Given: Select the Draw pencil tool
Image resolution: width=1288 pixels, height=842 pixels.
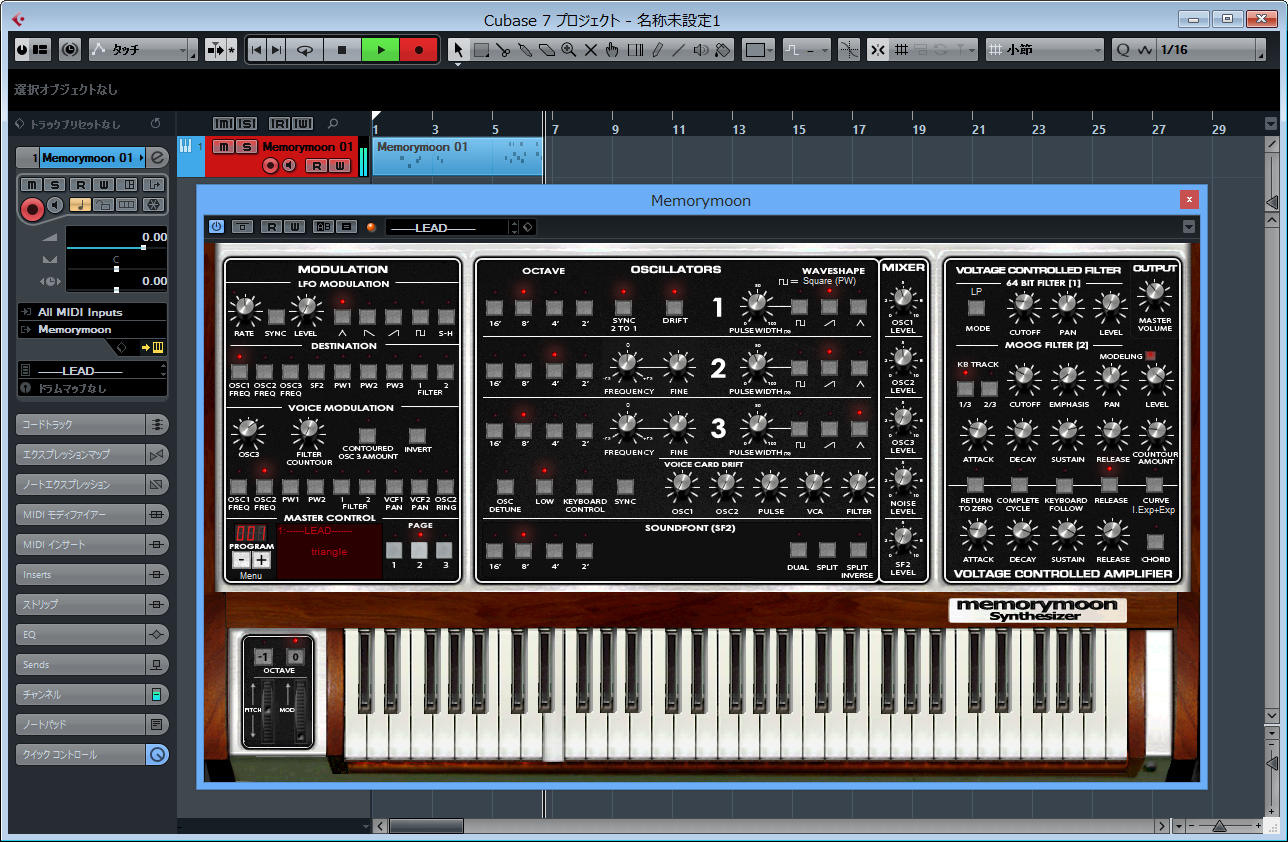Looking at the screenshot, I should tap(657, 49).
